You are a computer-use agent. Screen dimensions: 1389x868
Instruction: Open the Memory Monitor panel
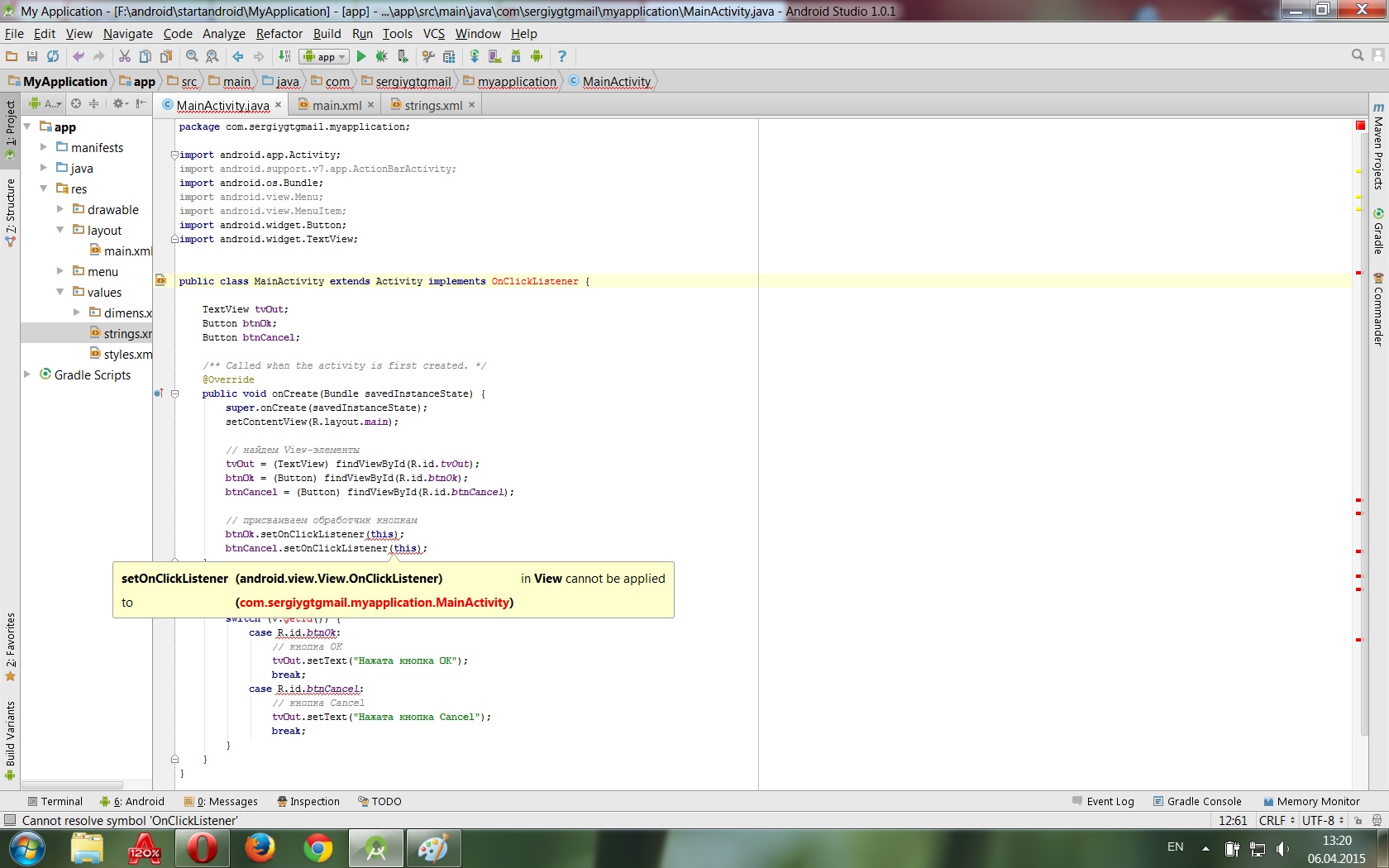click(x=1311, y=801)
